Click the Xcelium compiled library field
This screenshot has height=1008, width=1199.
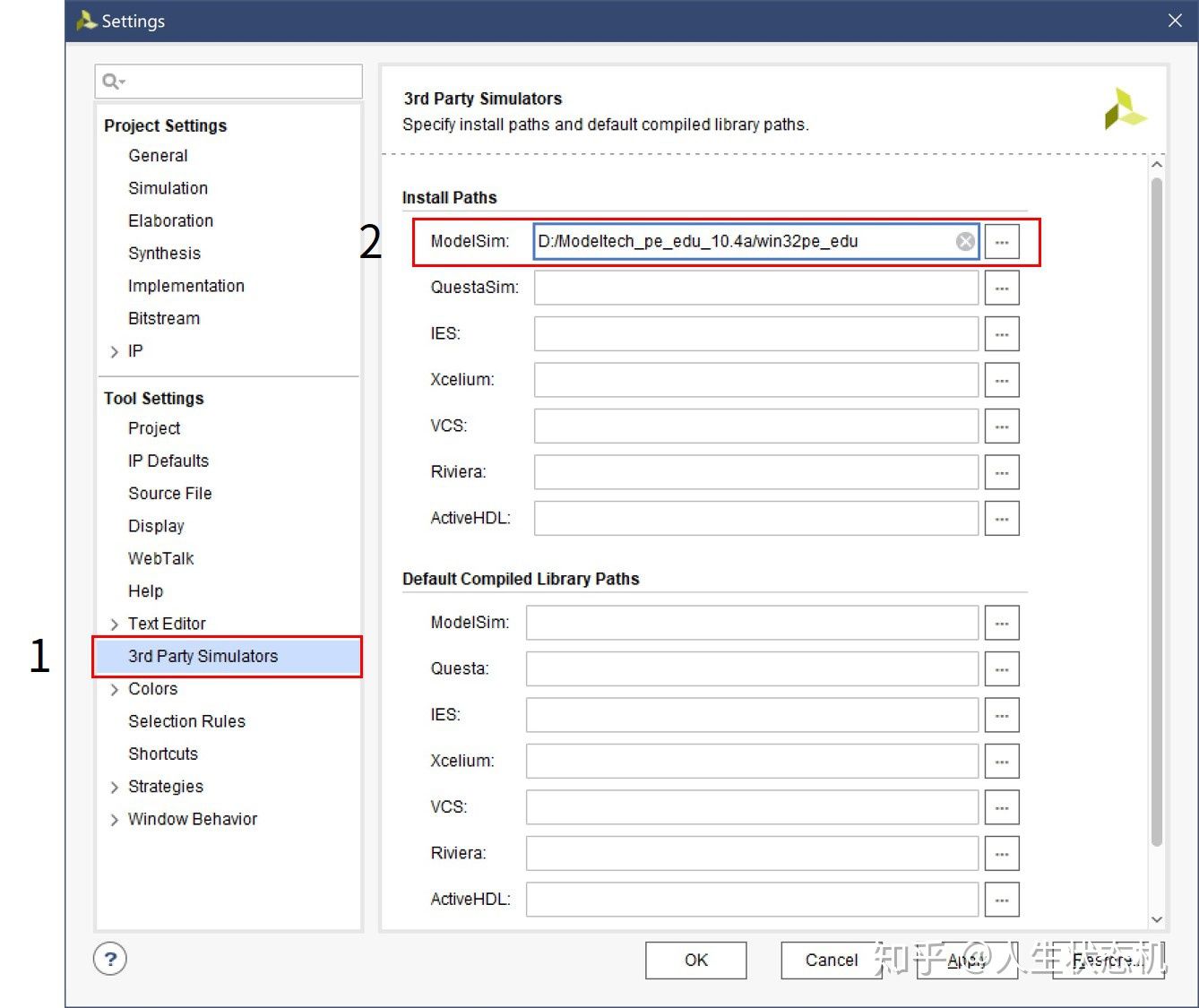(752, 762)
